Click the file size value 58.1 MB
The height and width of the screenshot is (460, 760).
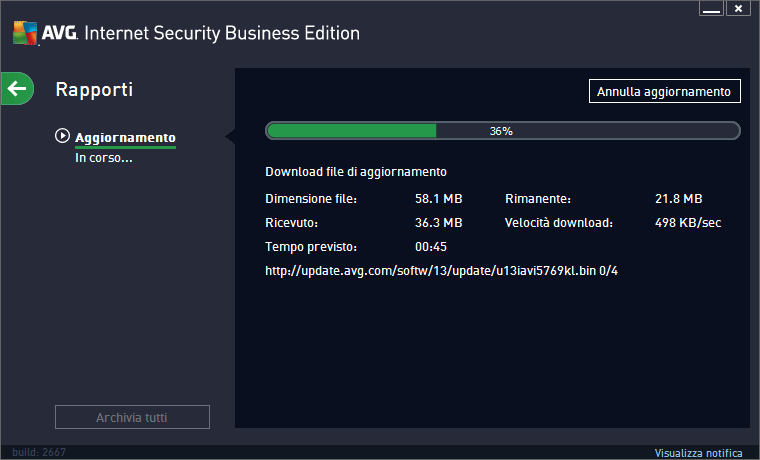point(439,199)
